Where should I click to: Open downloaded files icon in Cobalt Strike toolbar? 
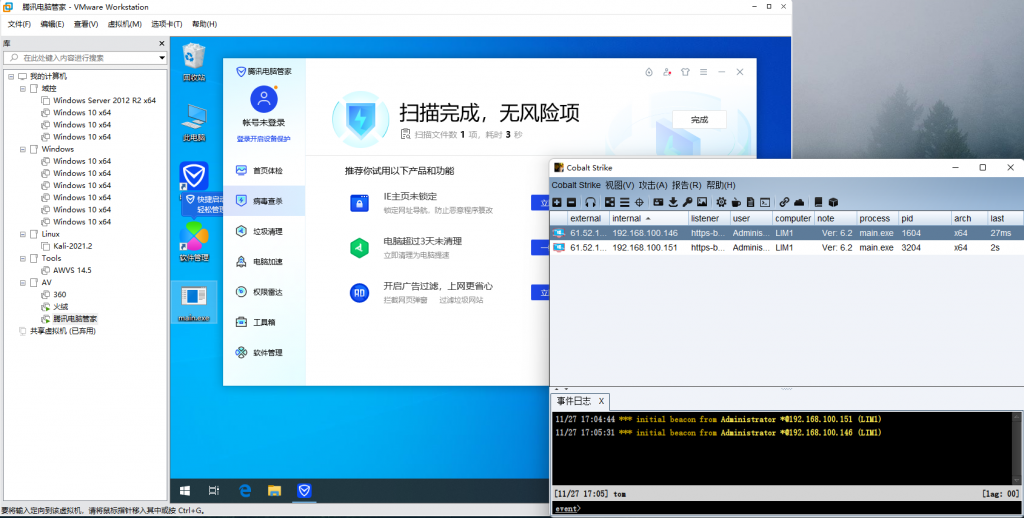coord(673,202)
